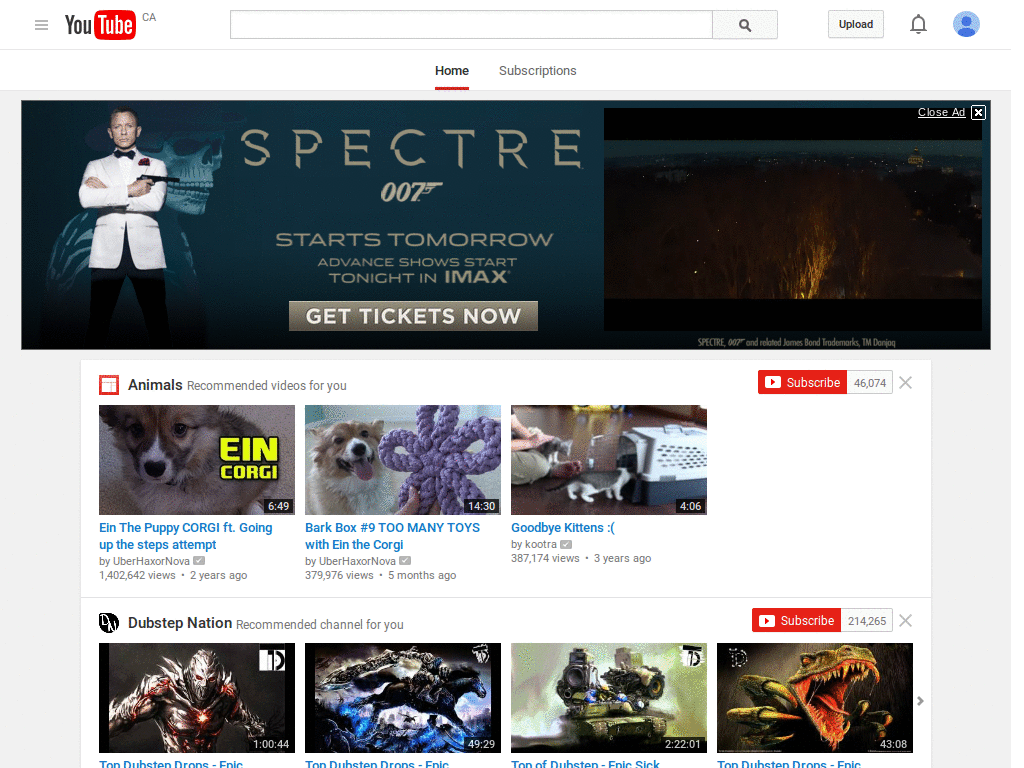
Task: Click the YouTube logo
Action: click(101, 25)
